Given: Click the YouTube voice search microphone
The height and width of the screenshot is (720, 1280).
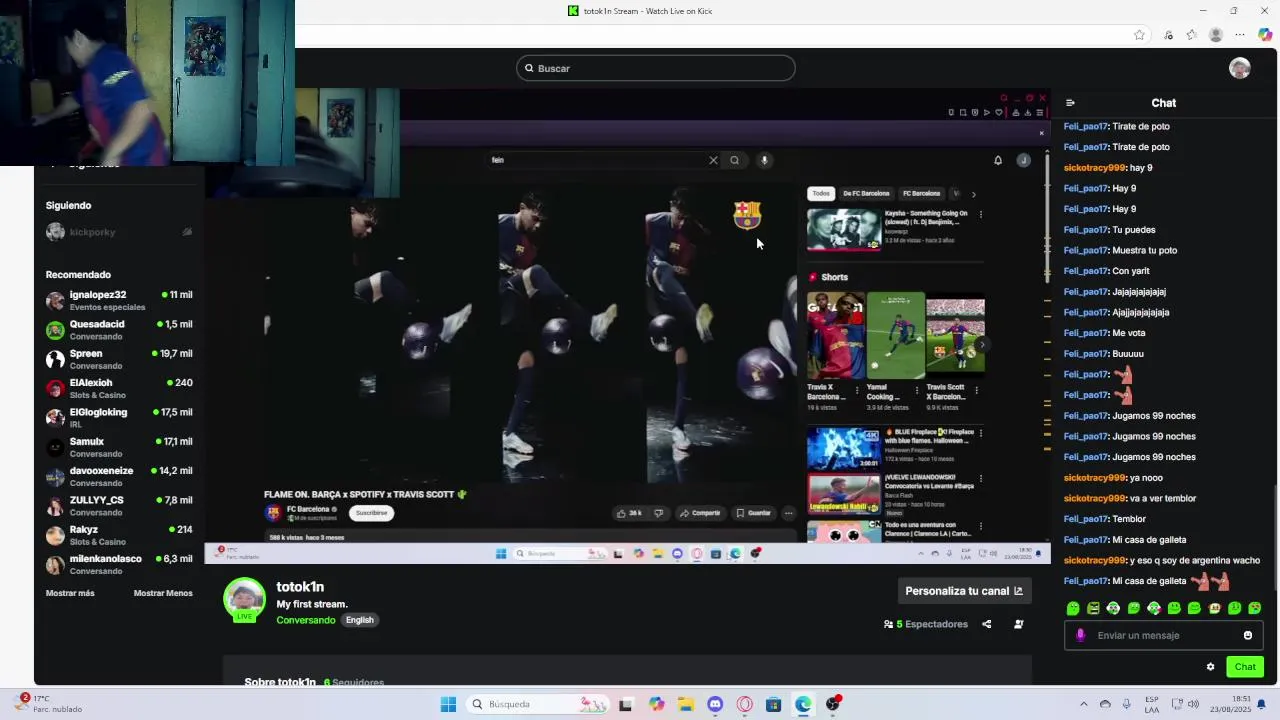Looking at the screenshot, I should pos(764,160).
